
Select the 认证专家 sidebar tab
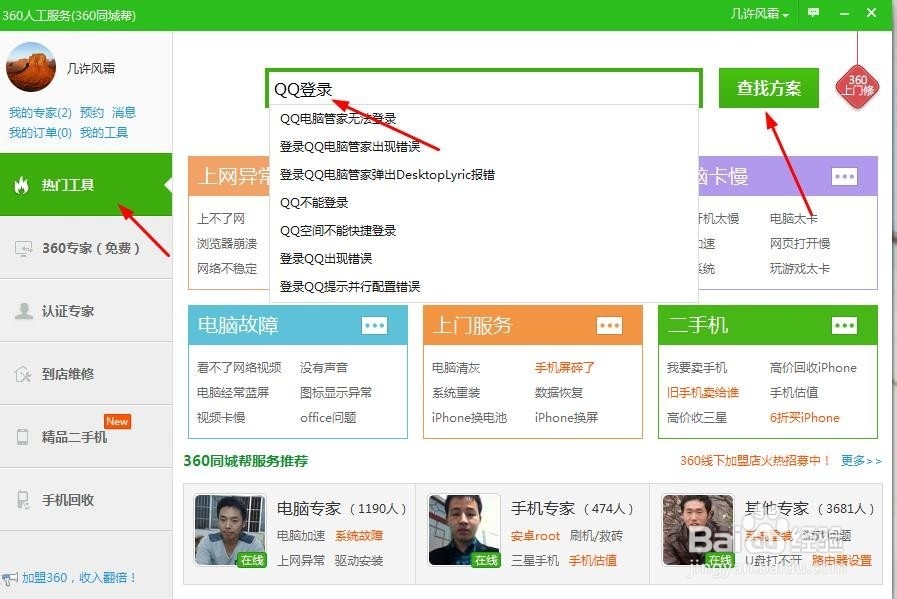coord(86,311)
